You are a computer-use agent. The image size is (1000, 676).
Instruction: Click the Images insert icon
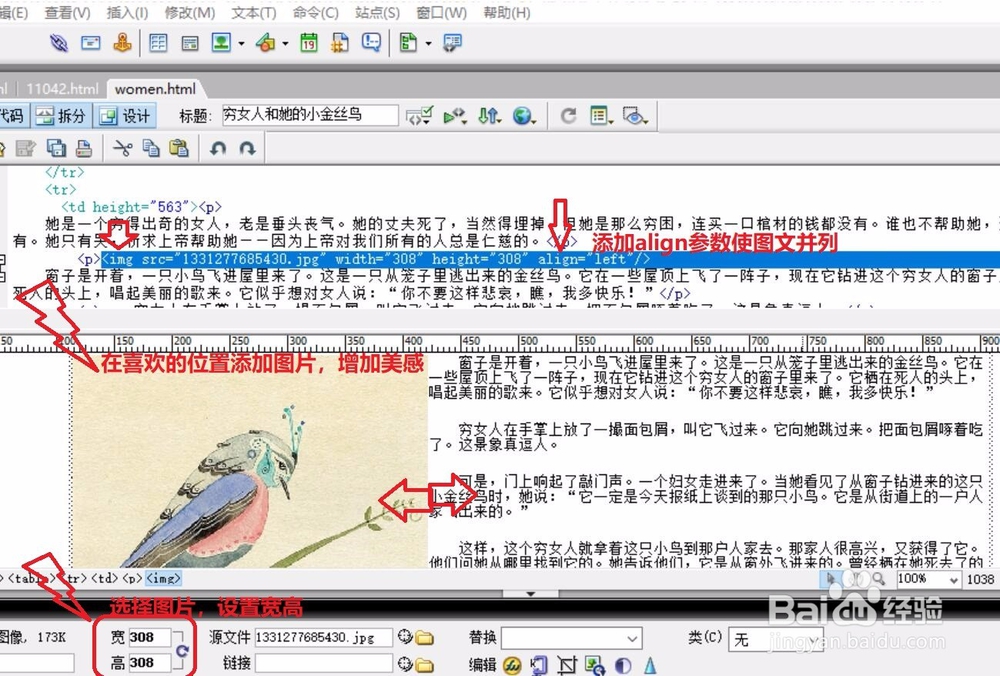click(221, 43)
